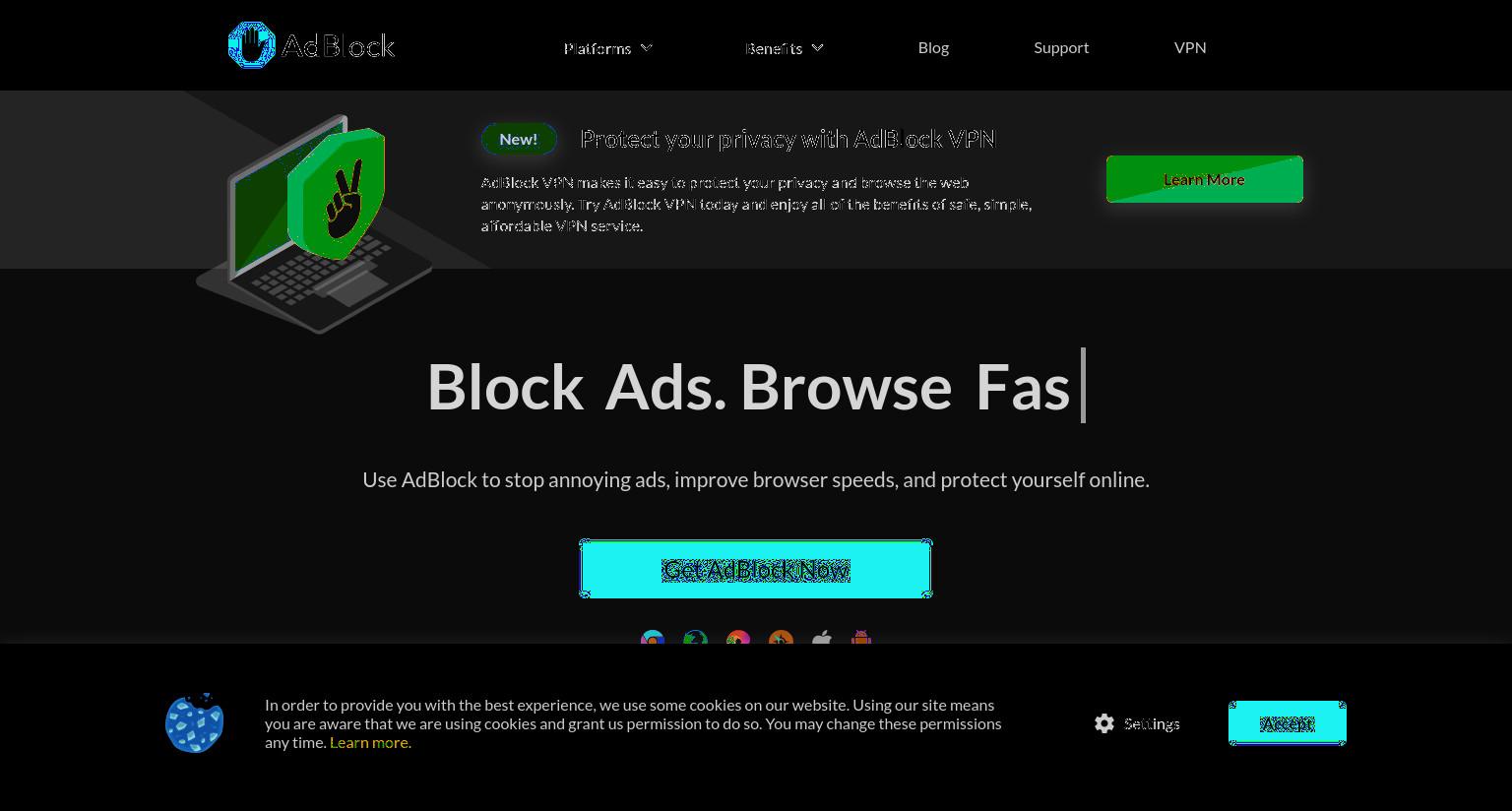
Task: Click the Get AdBlock Now button
Action: tap(756, 569)
